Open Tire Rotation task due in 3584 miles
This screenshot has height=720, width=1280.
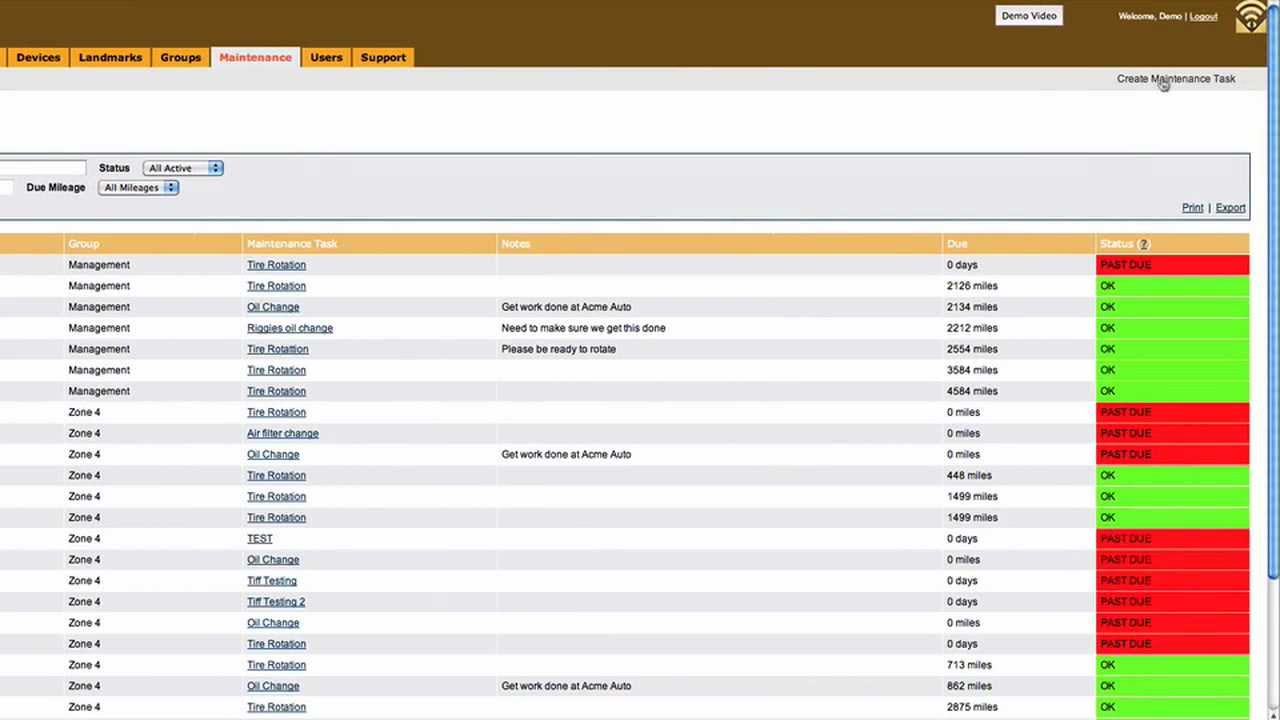tap(276, 370)
